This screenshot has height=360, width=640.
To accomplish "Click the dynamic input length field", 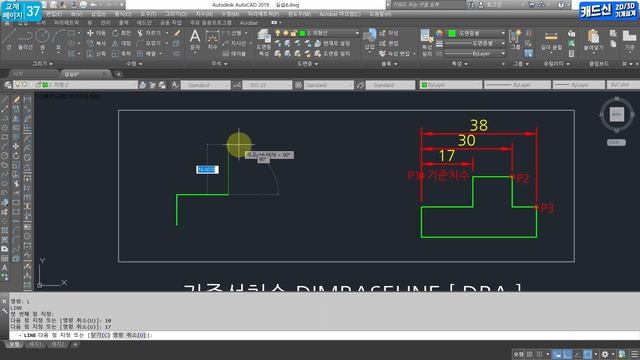I will 207,169.
